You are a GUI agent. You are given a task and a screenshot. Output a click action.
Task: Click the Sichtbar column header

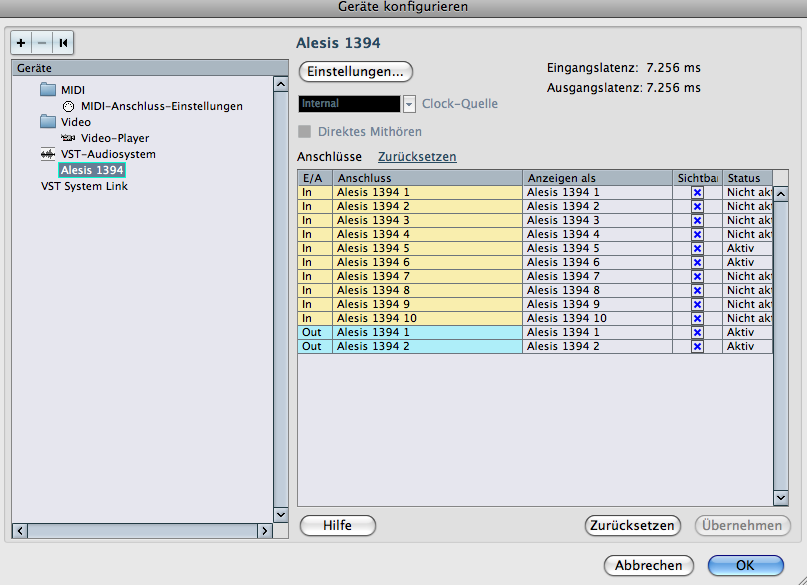(697, 178)
